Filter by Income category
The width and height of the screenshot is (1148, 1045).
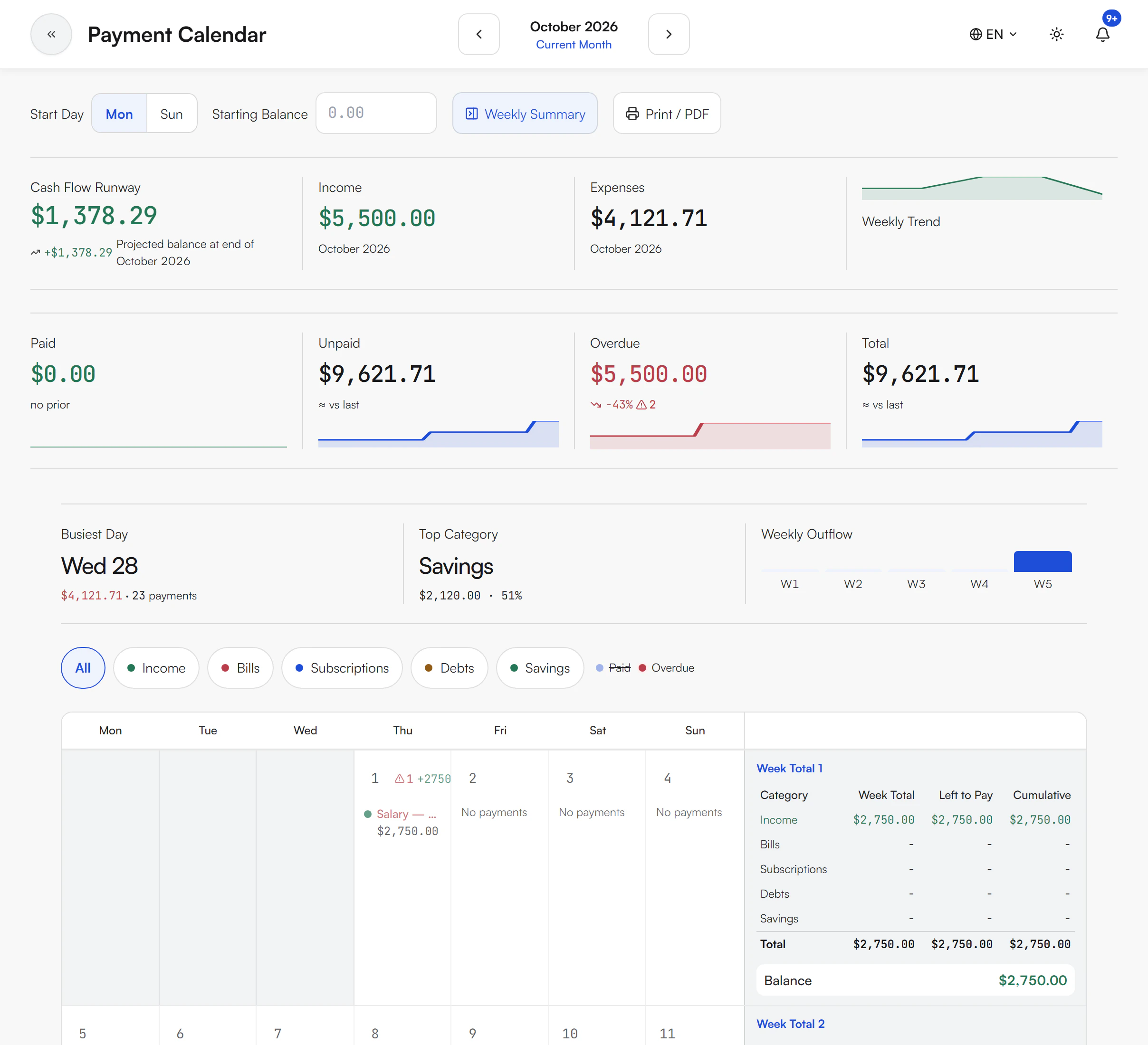tap(156, 668)
